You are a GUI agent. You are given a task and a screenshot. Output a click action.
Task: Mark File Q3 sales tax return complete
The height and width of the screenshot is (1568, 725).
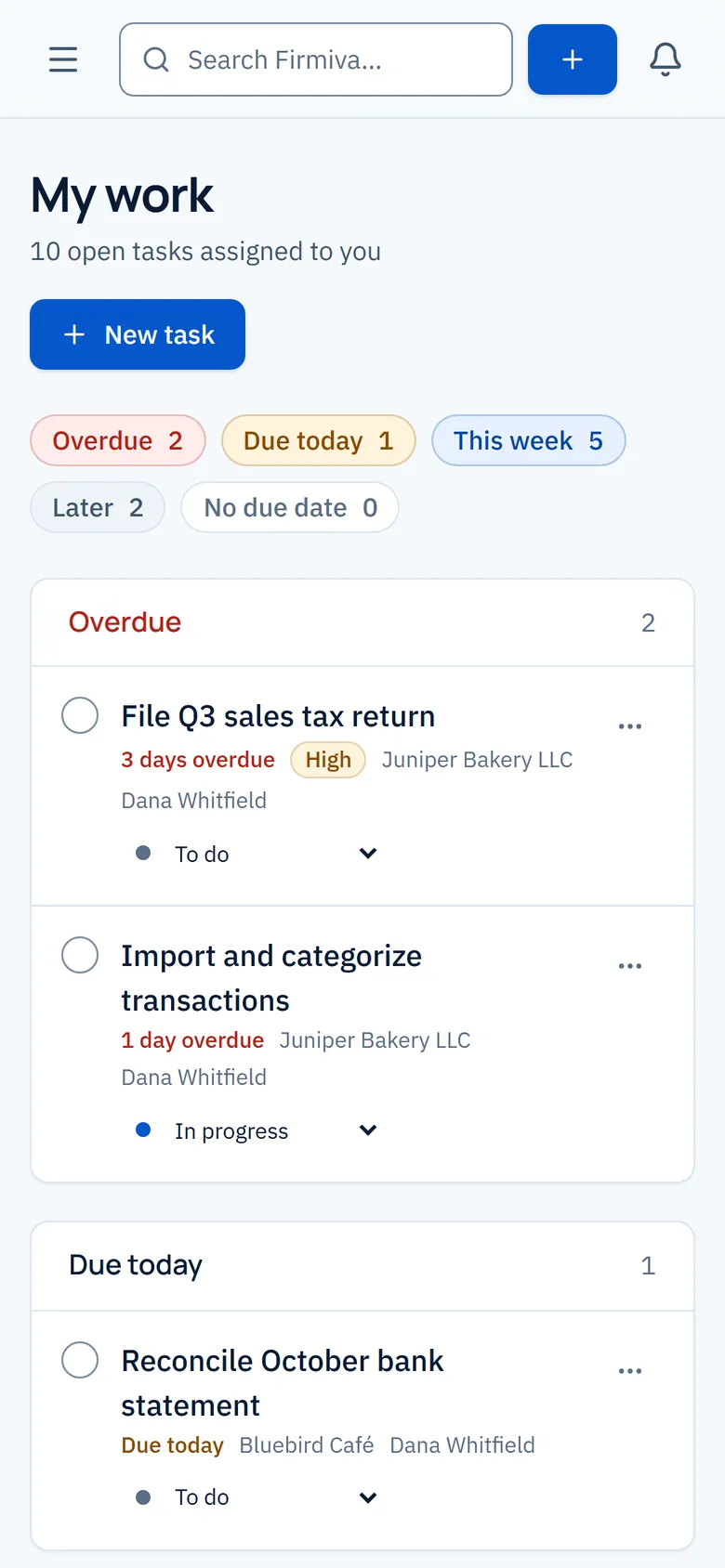pyautogui.click(x=80, y=715)
